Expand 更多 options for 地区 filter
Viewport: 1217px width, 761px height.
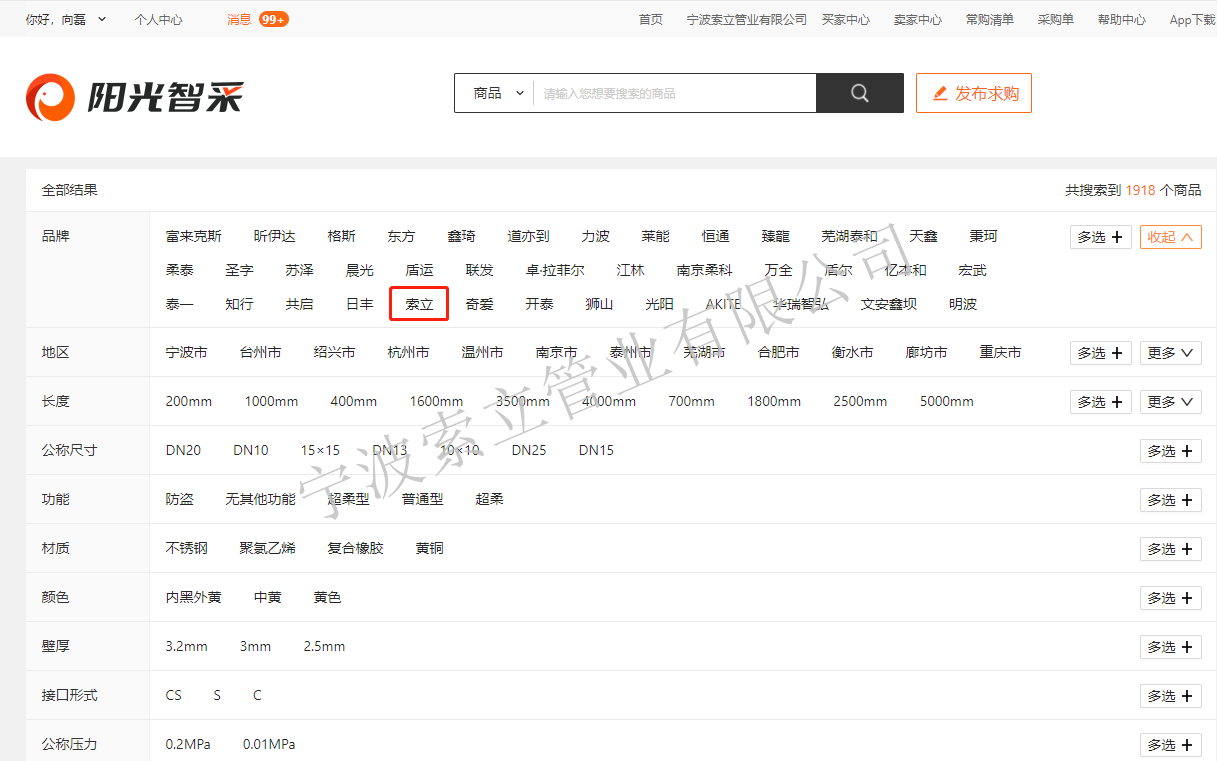click(1170, 352)
